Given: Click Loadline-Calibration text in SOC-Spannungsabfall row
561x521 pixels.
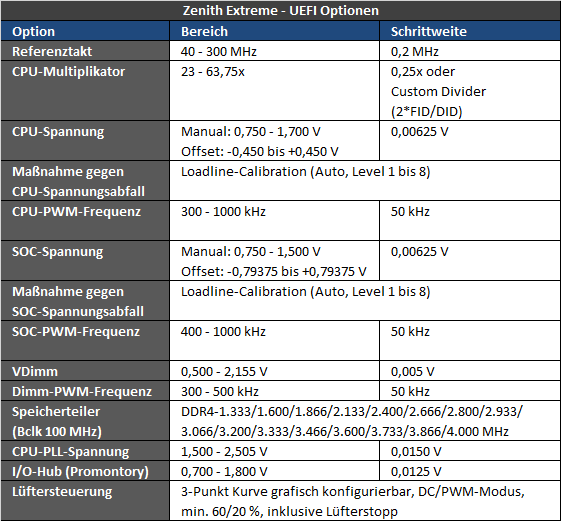Looking at the screenshot, I should pos(306,292).
